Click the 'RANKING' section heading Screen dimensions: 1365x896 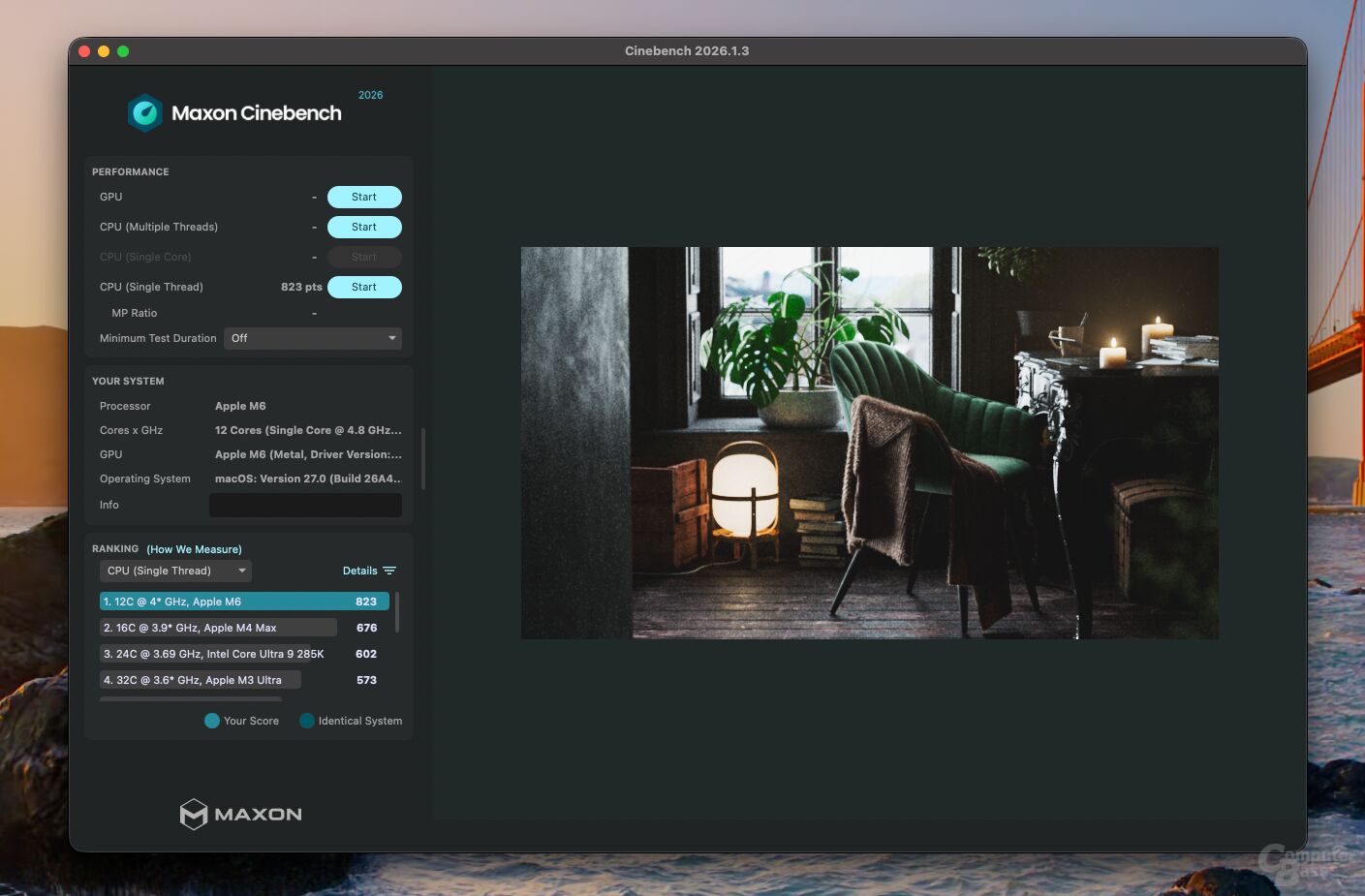pyautogui.click(x=115, y=548)
